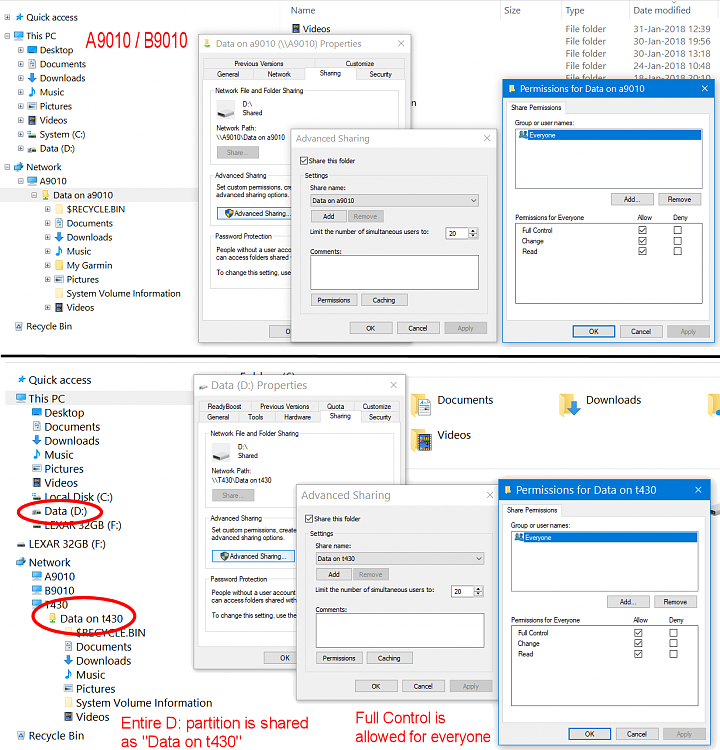
Task: Click the My Garmin folder icon
Action: [59, 265]
